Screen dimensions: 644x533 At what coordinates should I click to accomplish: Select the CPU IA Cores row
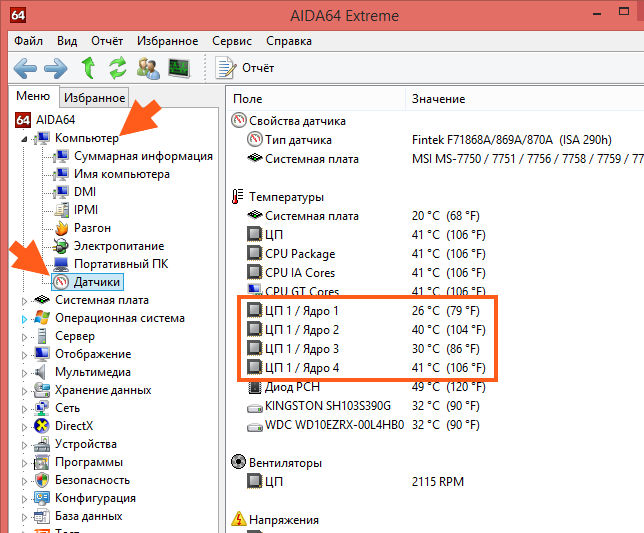(x=366, y=273)
